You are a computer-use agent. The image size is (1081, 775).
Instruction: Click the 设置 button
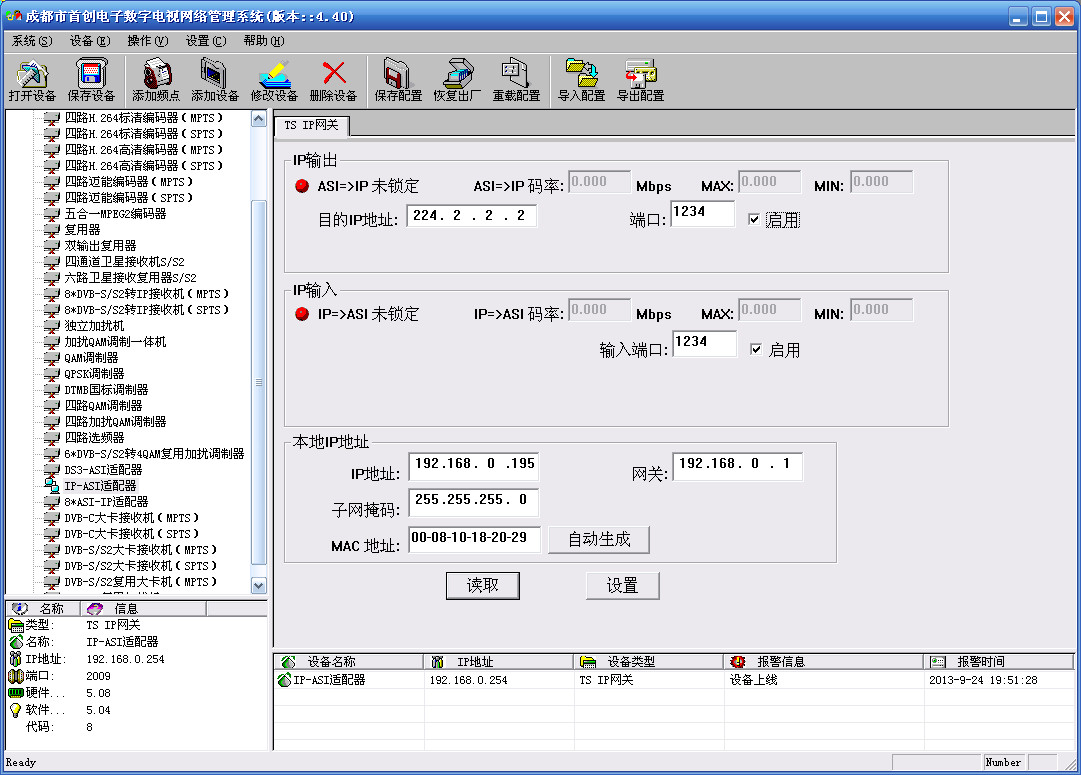pyautogui.click(x=623, y=586)
